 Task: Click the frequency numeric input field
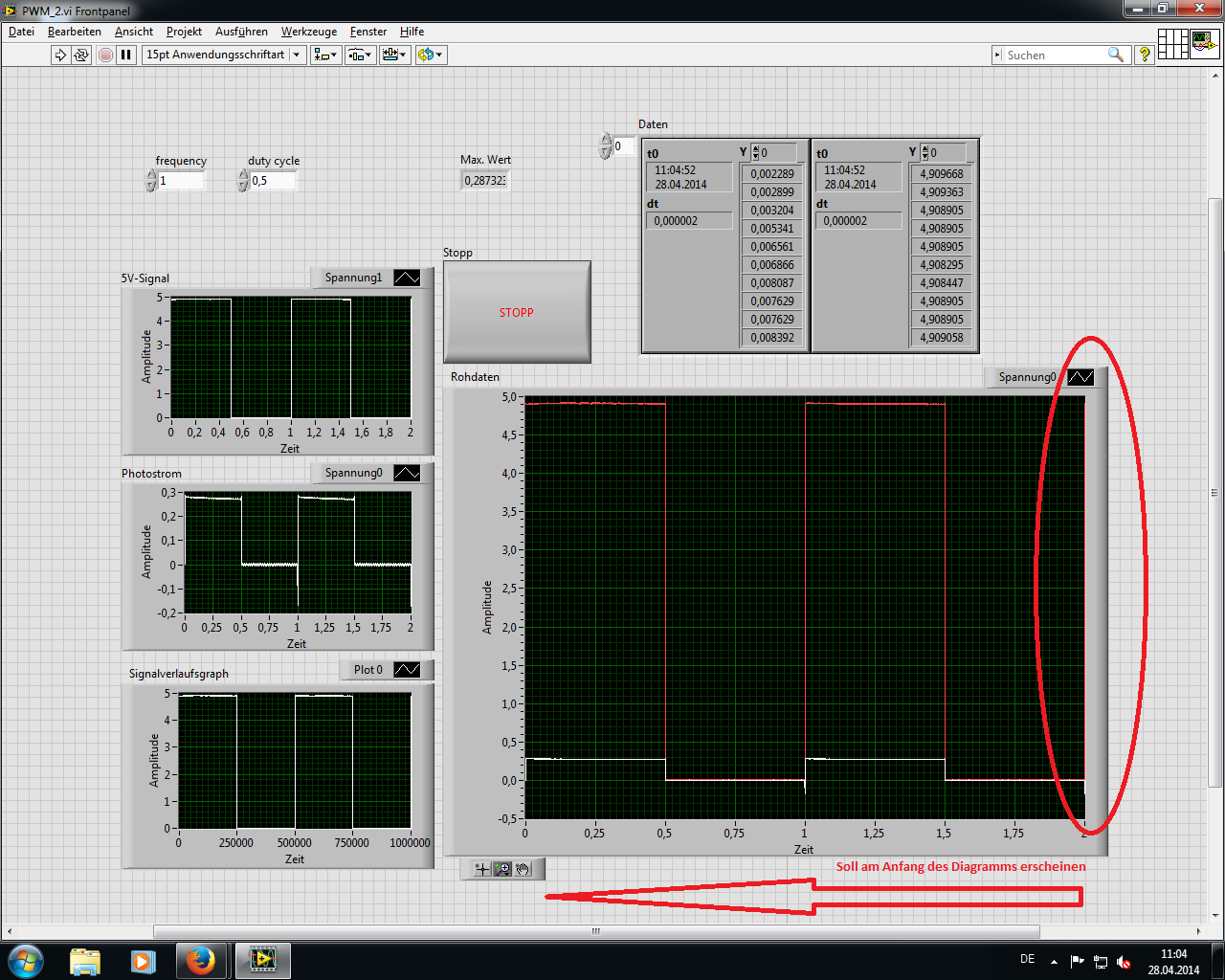(x=181, y=181)
